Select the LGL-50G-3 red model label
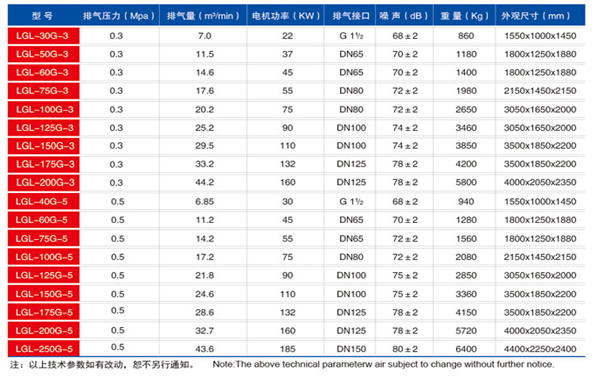The height and width of the screenshot is (378, 600). 44,54
